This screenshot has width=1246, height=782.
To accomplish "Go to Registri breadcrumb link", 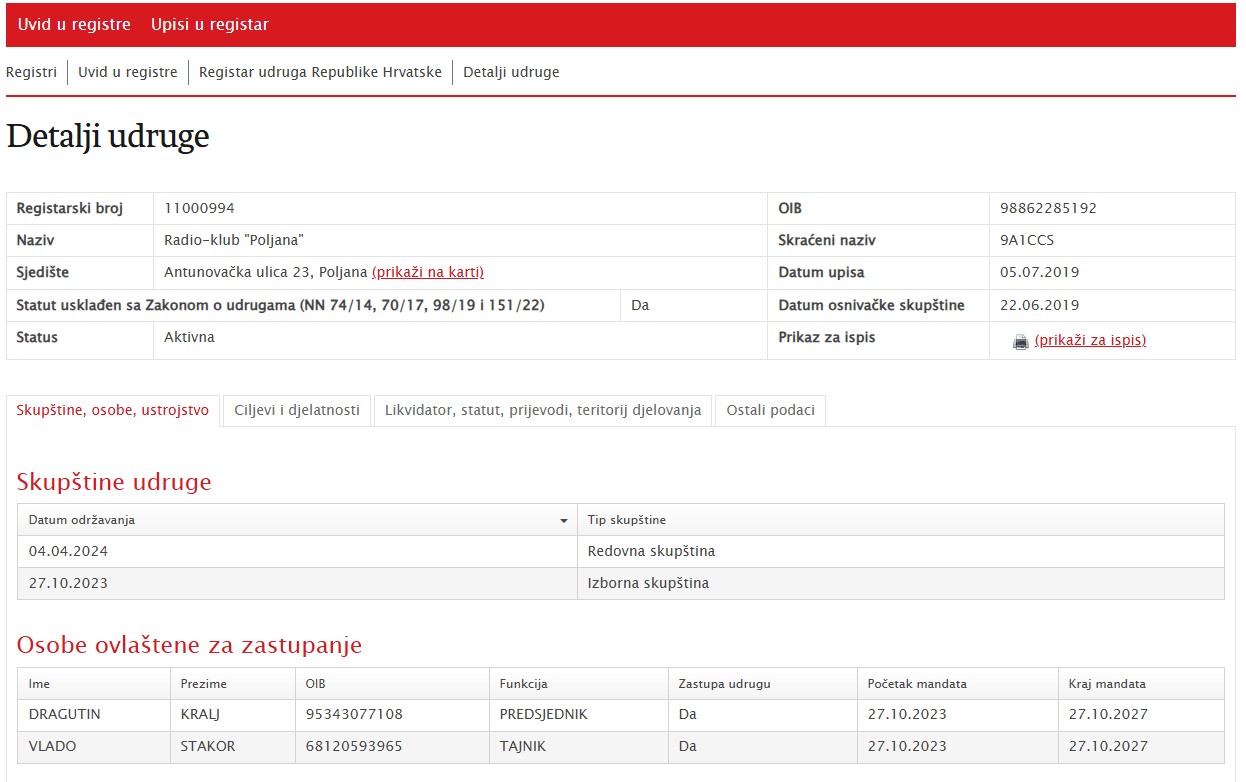I will (32, 72).
